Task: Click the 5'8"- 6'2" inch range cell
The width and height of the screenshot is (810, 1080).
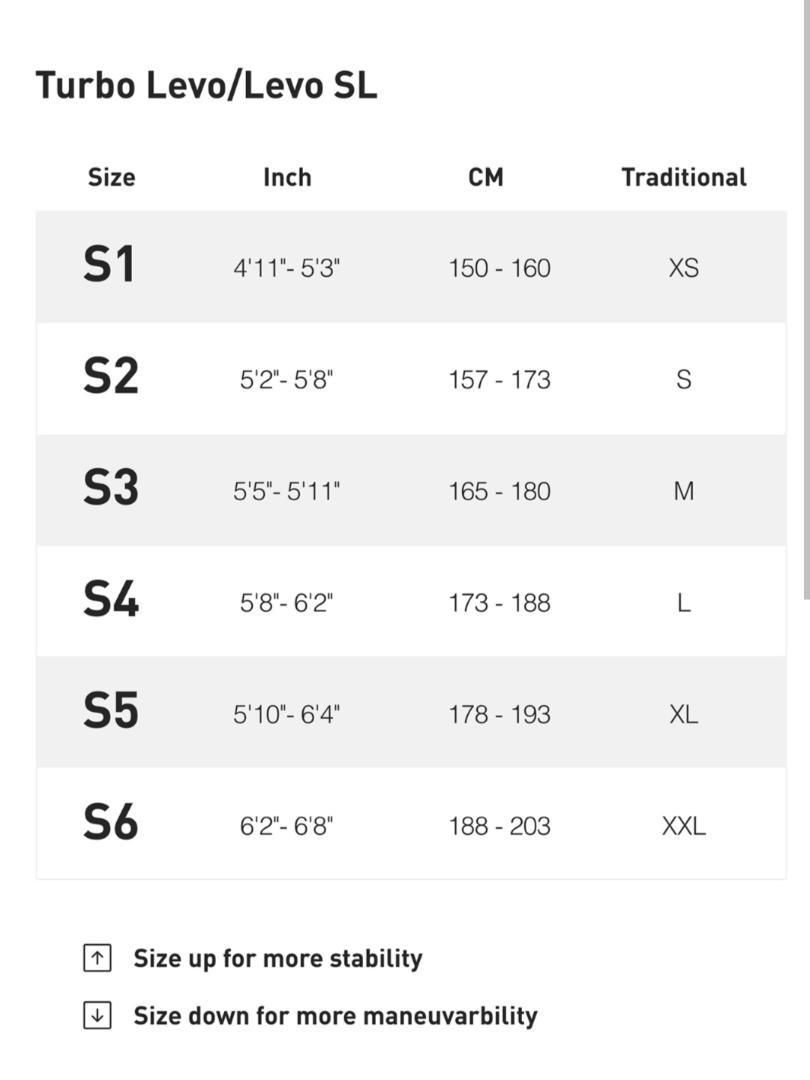Action: [x=287, y=603]
